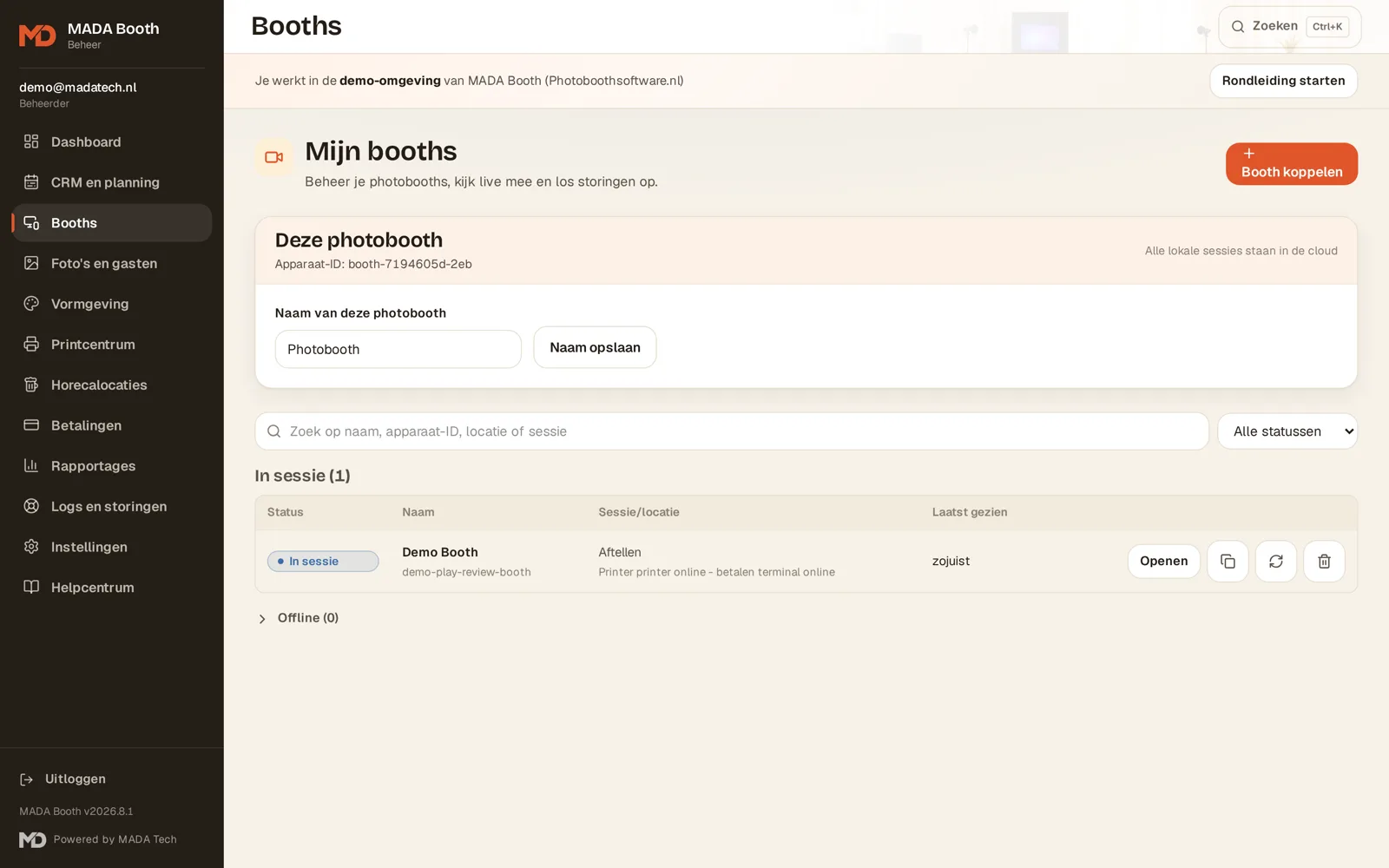Navigate to Vormgeving
This screenshot has height=868, width=1389.
tap(112, 304)
